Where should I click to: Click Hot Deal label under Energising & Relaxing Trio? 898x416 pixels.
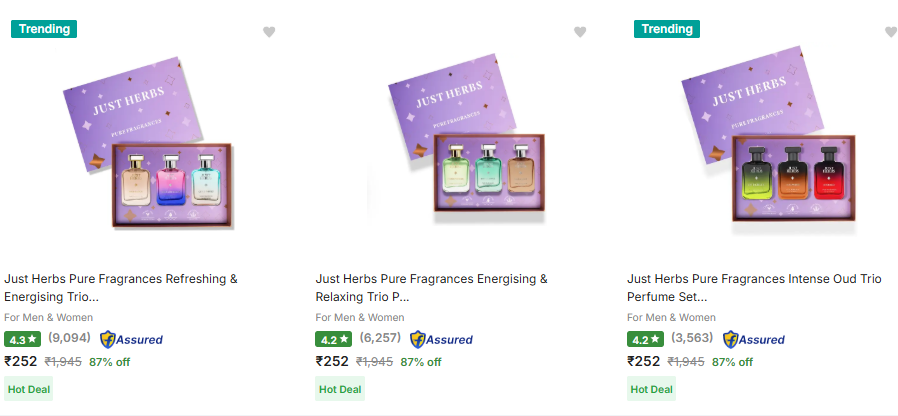[340, 389]
